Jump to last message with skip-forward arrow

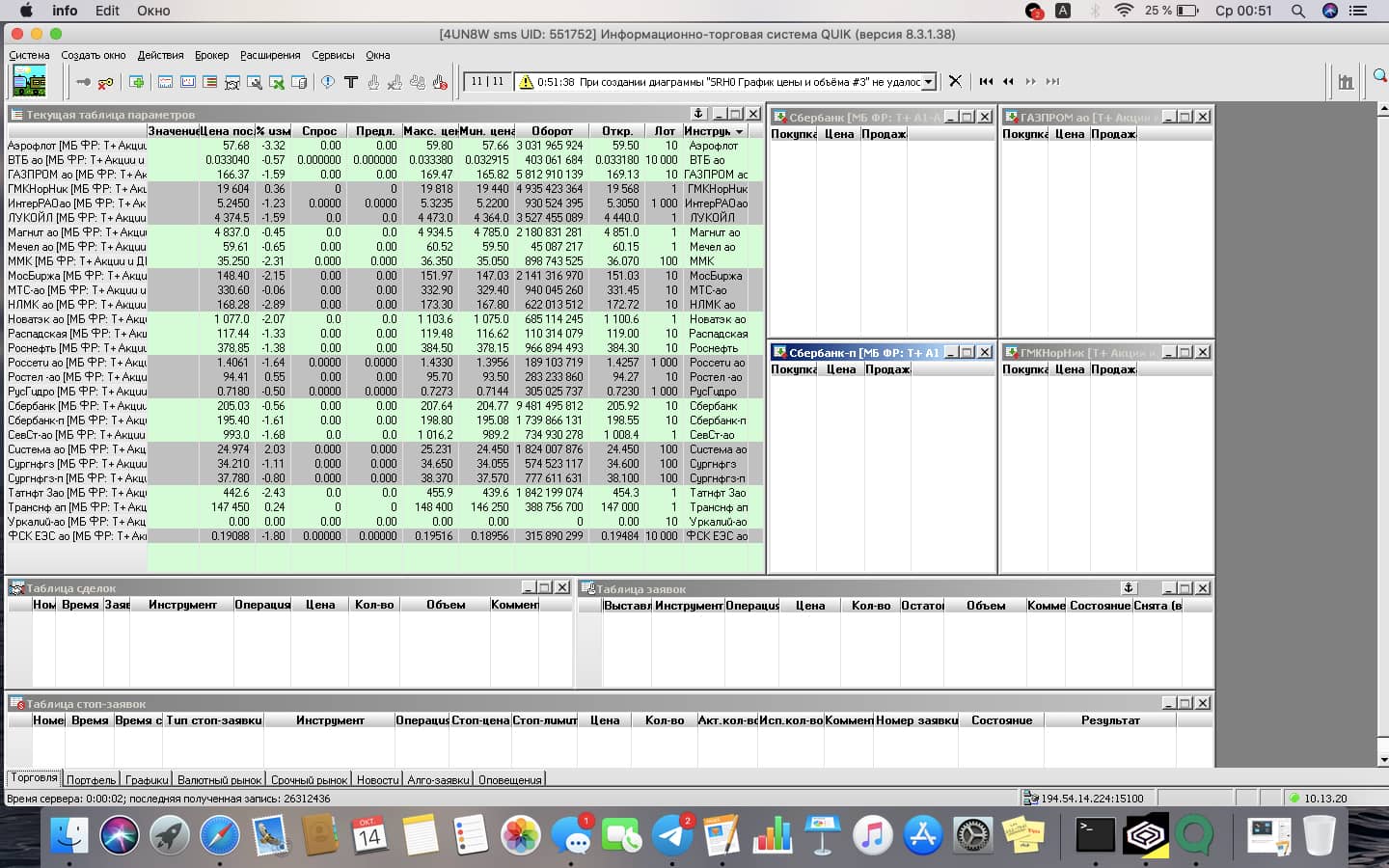coord(1052,81)
